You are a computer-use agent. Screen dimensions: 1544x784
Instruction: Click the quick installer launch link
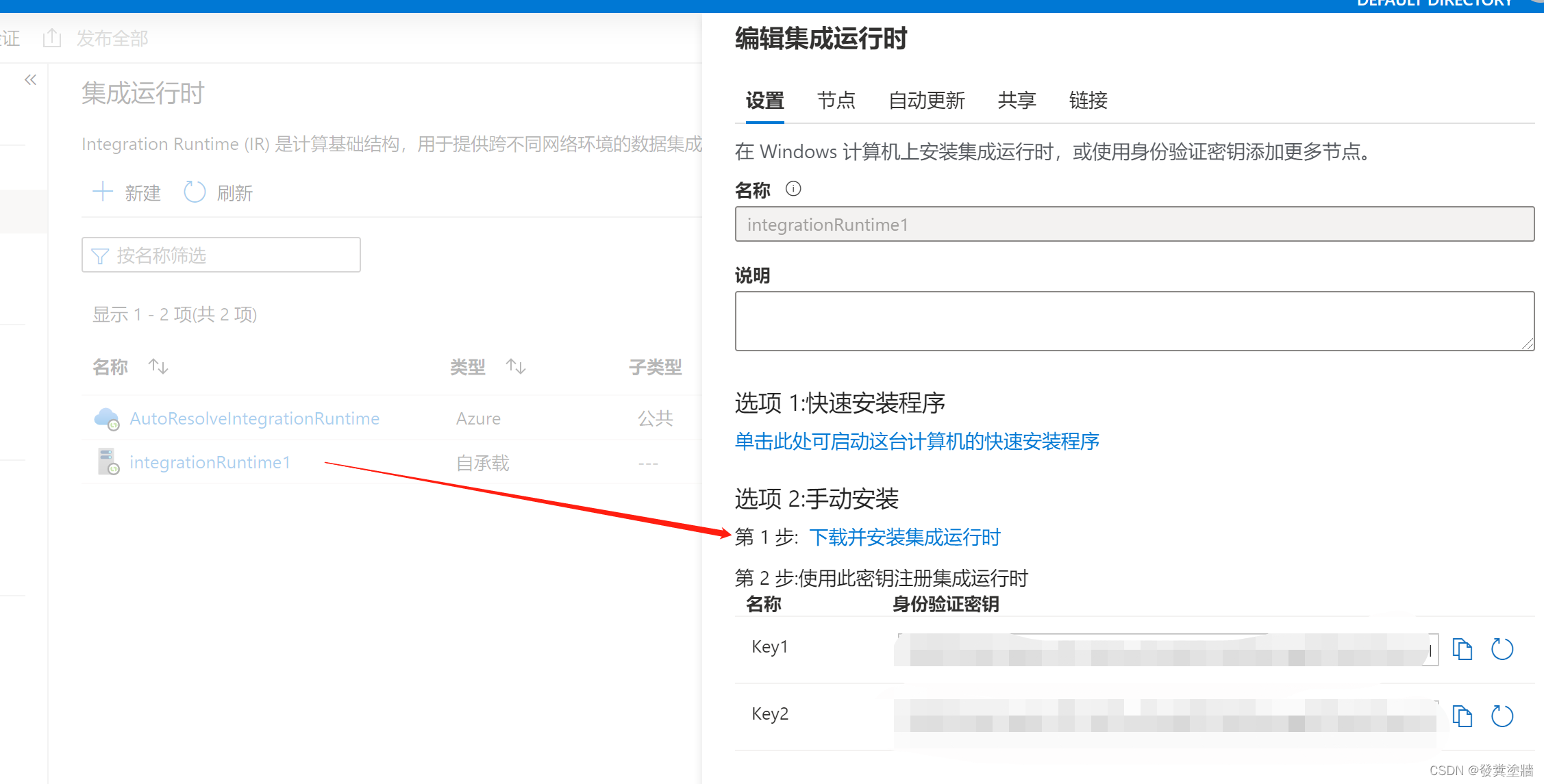pyautogui.click(x=917, y=442)
